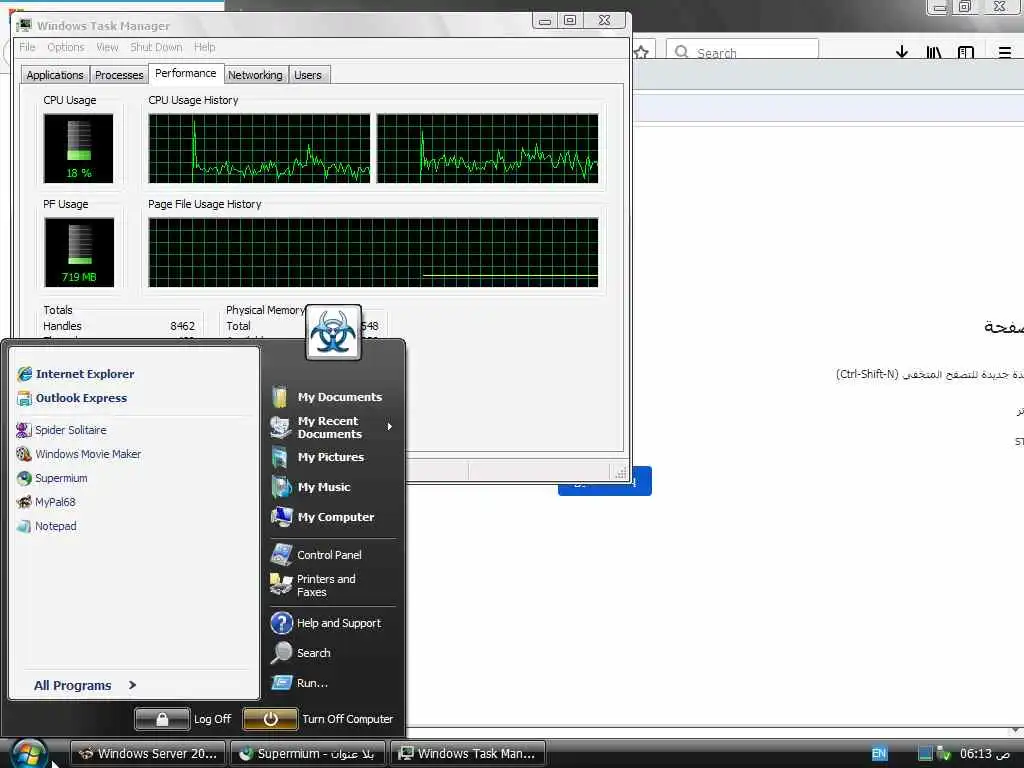This screenshot has width=1024, height=768.
Task: Click the Start orb button
Action: (x=29, y=754)
